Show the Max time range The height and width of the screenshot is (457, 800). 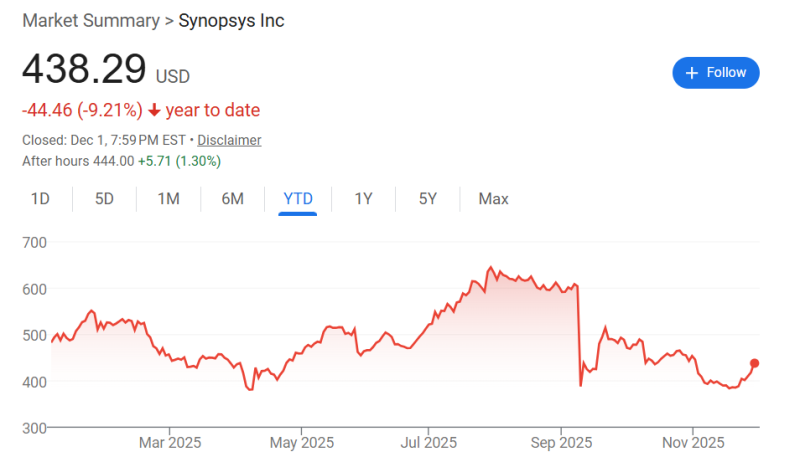493,199
